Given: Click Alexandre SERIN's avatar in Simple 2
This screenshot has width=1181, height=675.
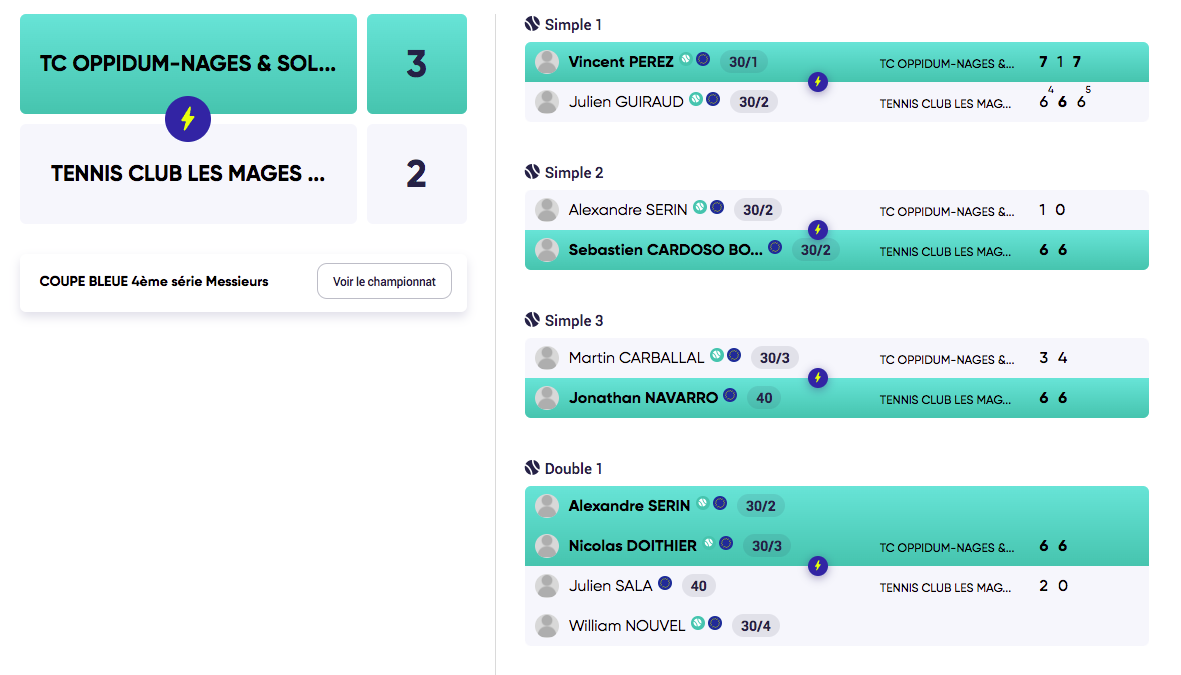Looking at the screenshot, I should 547,210.
